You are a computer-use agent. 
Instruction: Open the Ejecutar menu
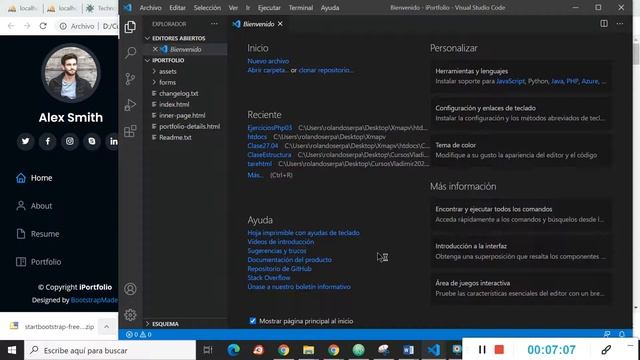[269, 7]
